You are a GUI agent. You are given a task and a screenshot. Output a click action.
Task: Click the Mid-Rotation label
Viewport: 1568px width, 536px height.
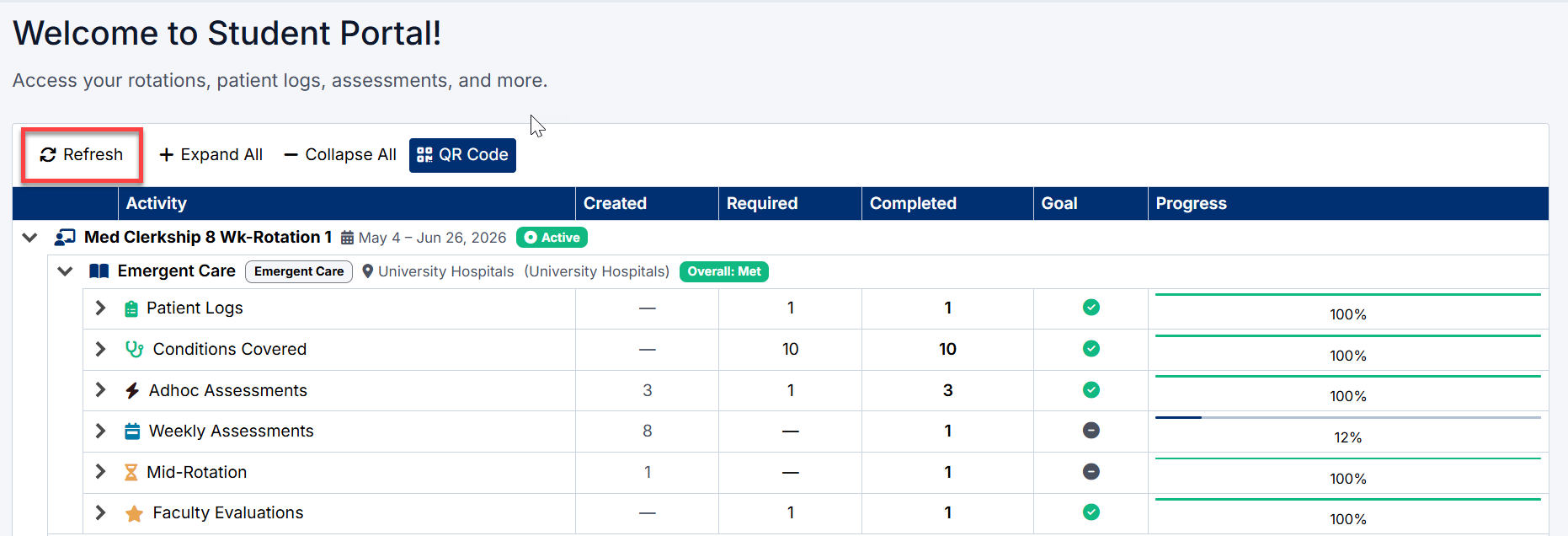[x=197, y=472]
